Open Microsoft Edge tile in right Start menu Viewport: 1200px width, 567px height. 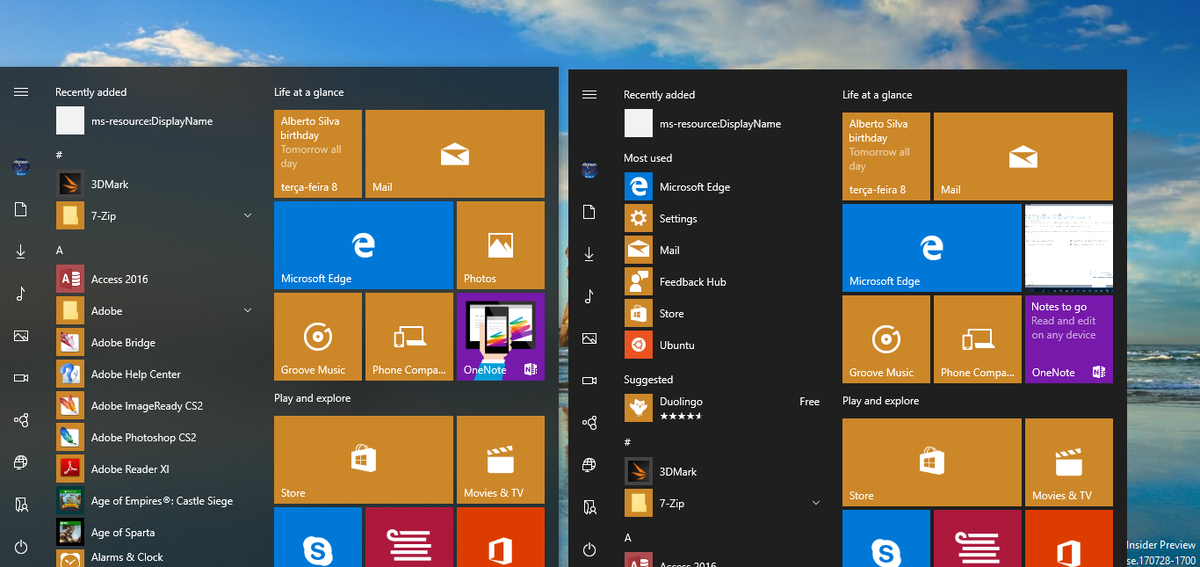coord(931,248)
